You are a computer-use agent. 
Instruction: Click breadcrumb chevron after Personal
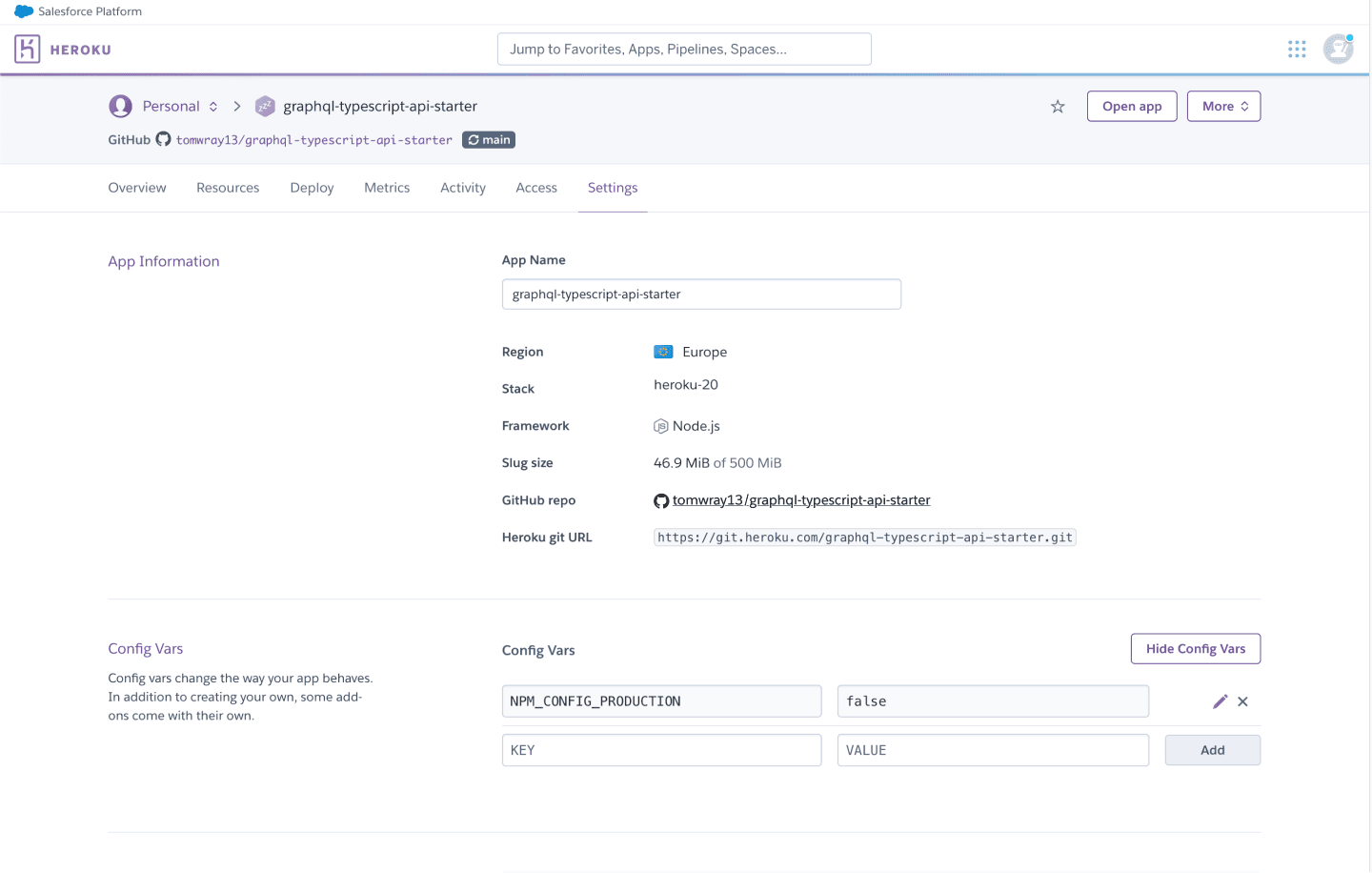point(237,106)
